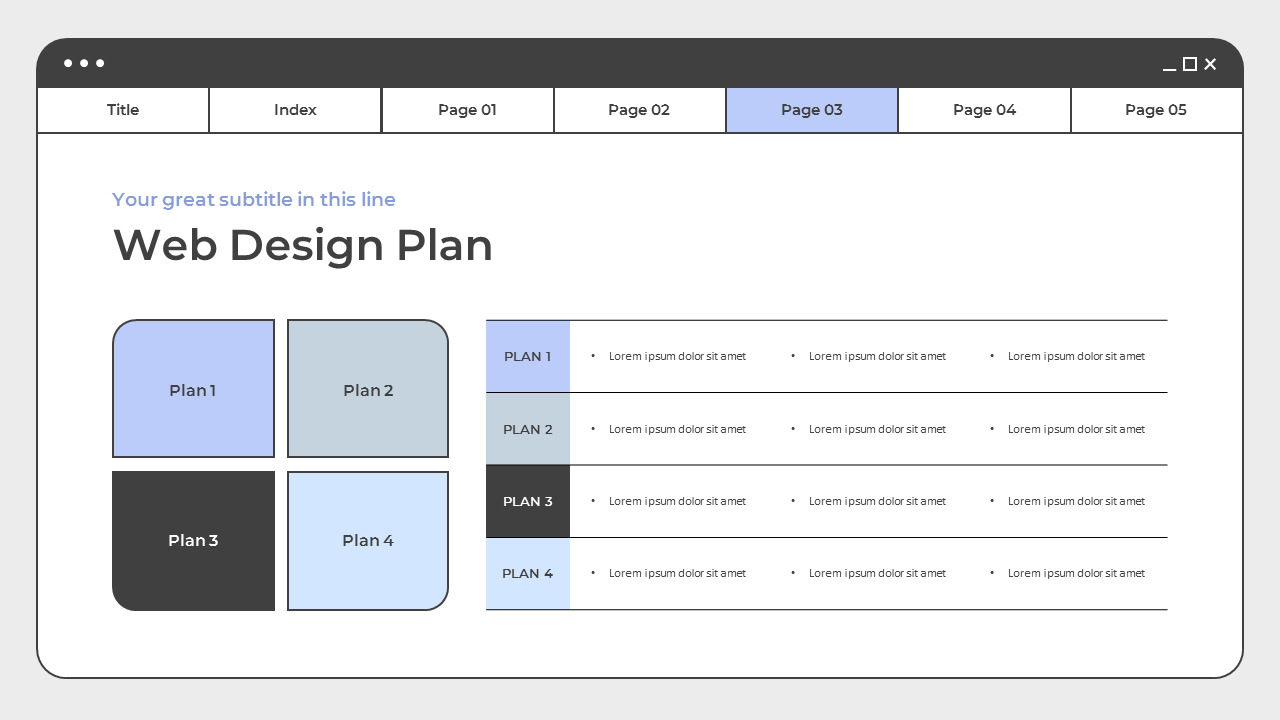The image size is (1280, 720).
Task: Select the PLAN 3 dark row header cell
Action: [x=527, y=501]
